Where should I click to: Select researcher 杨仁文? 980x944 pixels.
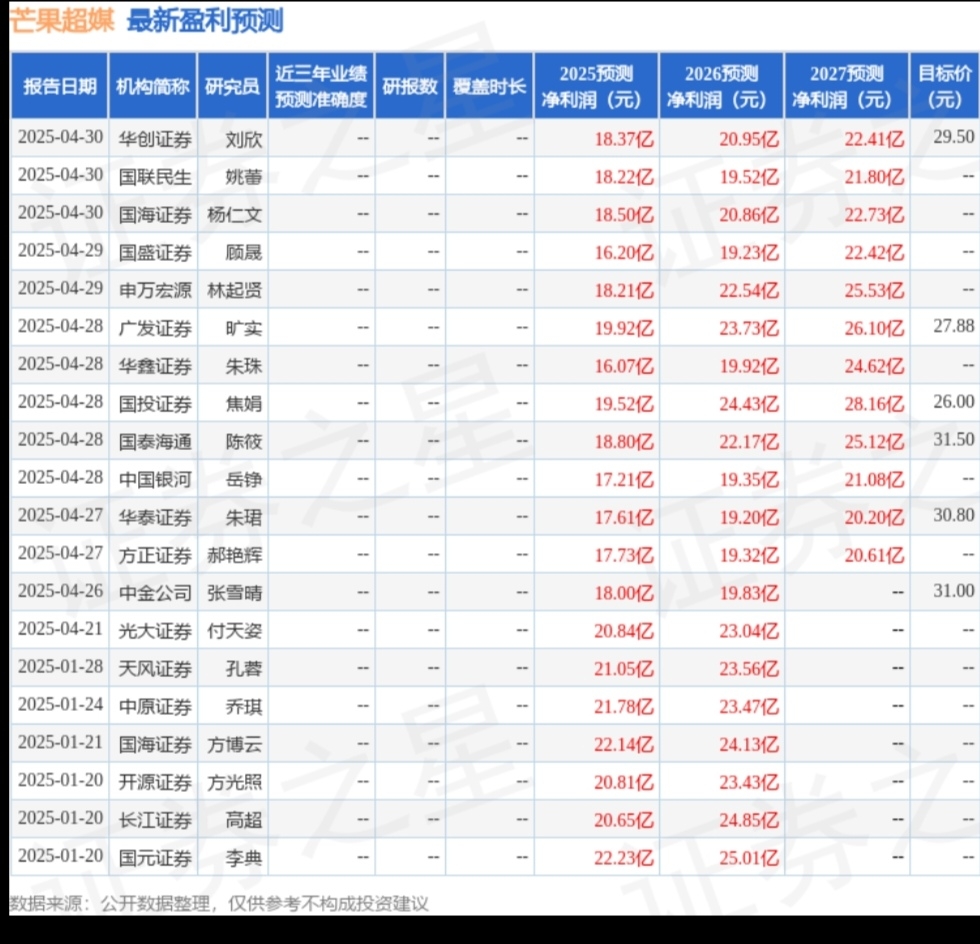tap(234, 214)
